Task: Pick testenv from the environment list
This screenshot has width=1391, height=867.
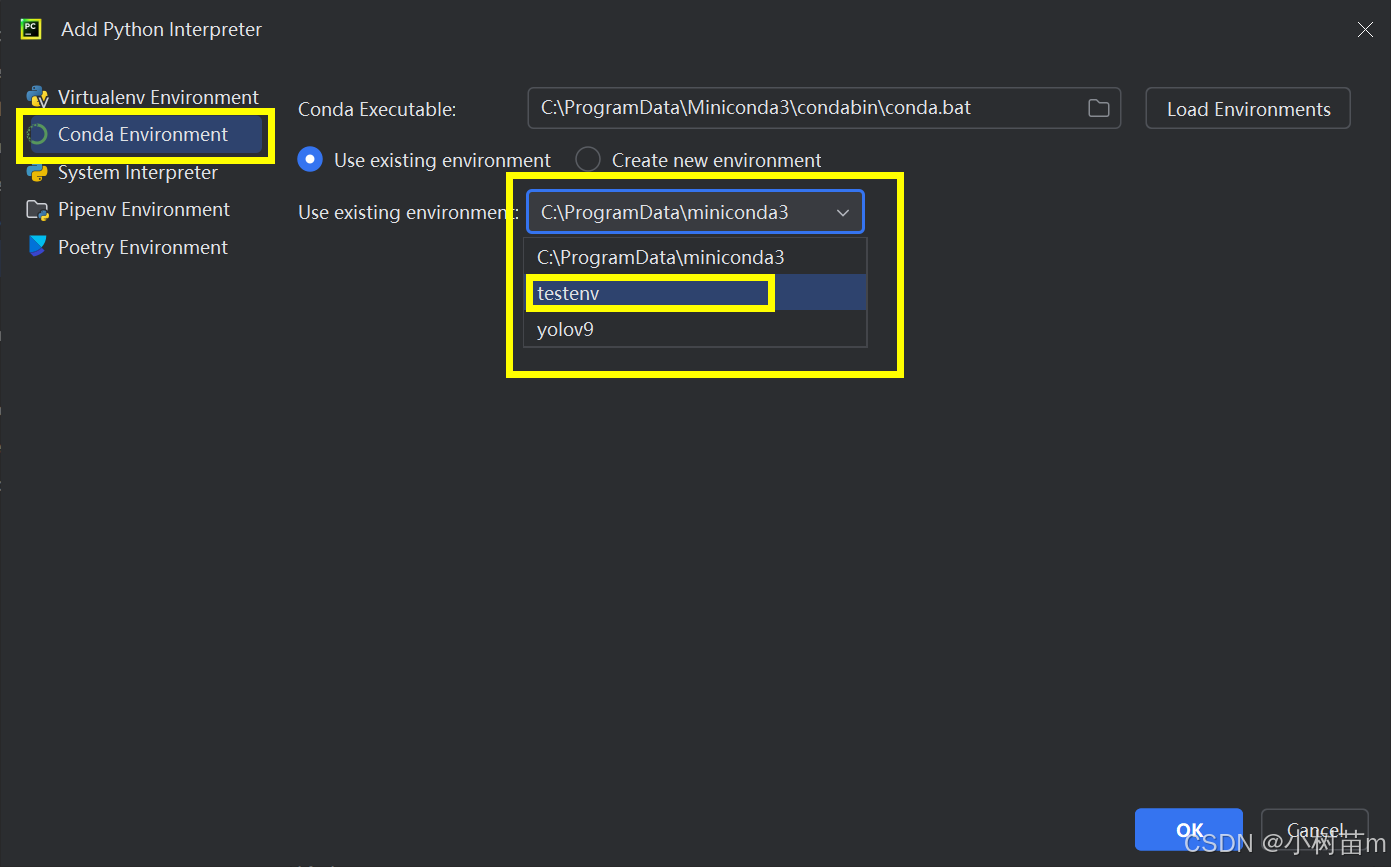Action: pos(695,293)
